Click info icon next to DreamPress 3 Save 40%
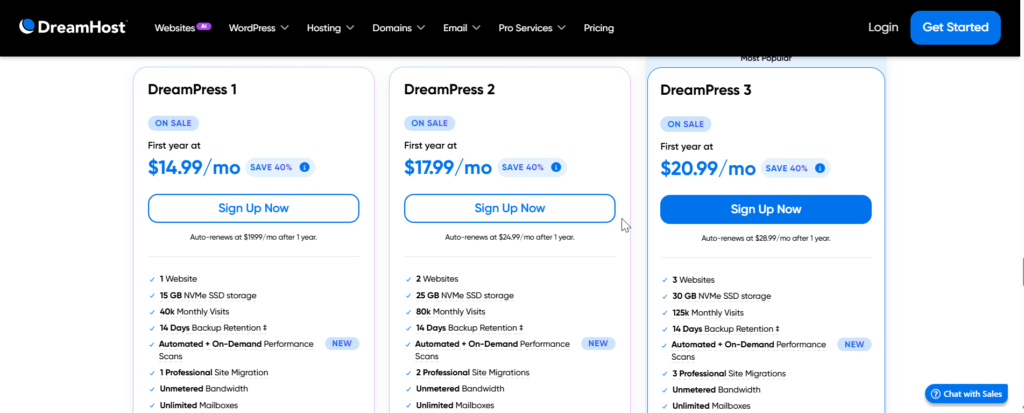1024x413 pixels. pos(820,168)
